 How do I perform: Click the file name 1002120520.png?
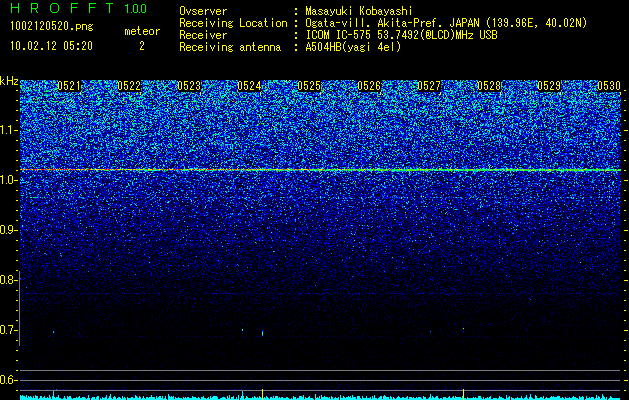[52, 26]
